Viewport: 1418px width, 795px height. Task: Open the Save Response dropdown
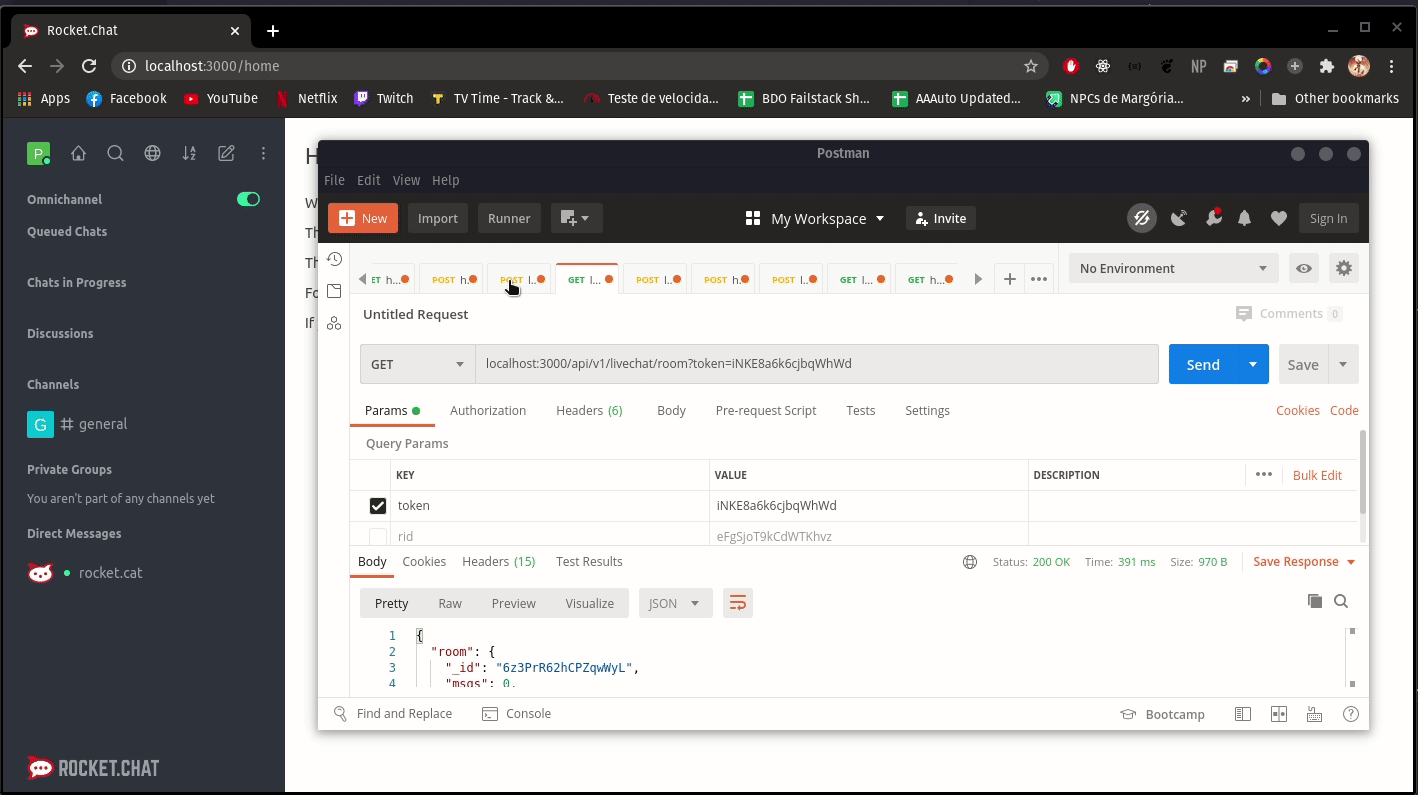tap(1304, 562)
